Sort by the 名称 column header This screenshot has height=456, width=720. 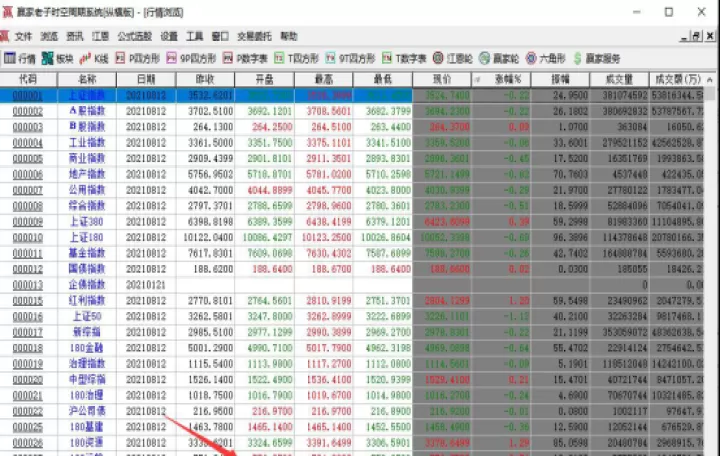[x=87, y=79]
